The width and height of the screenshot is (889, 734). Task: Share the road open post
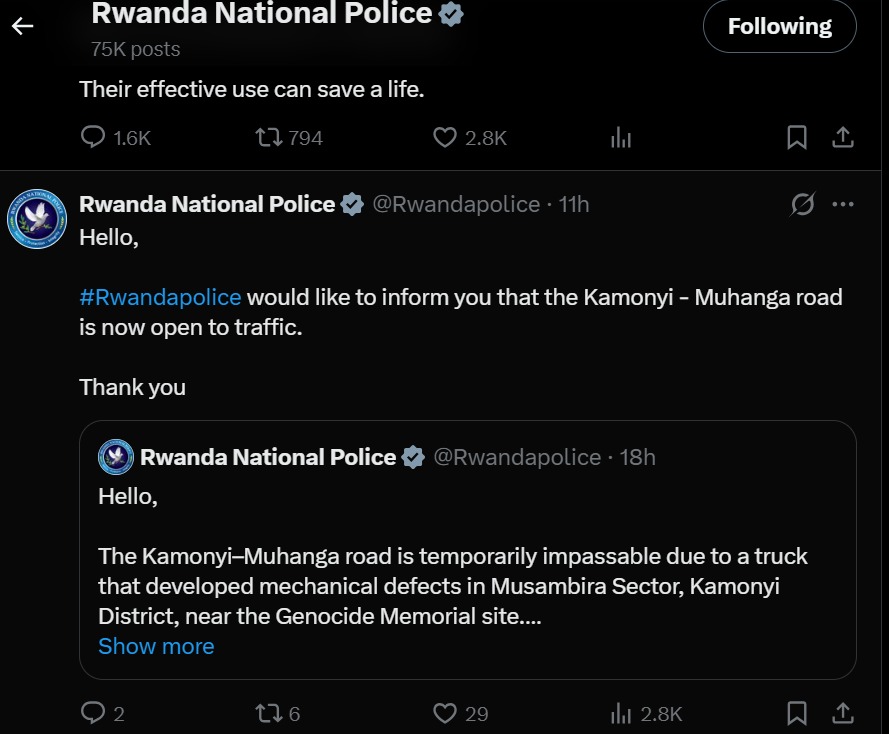pyautogui.click(x=843, y=713)
